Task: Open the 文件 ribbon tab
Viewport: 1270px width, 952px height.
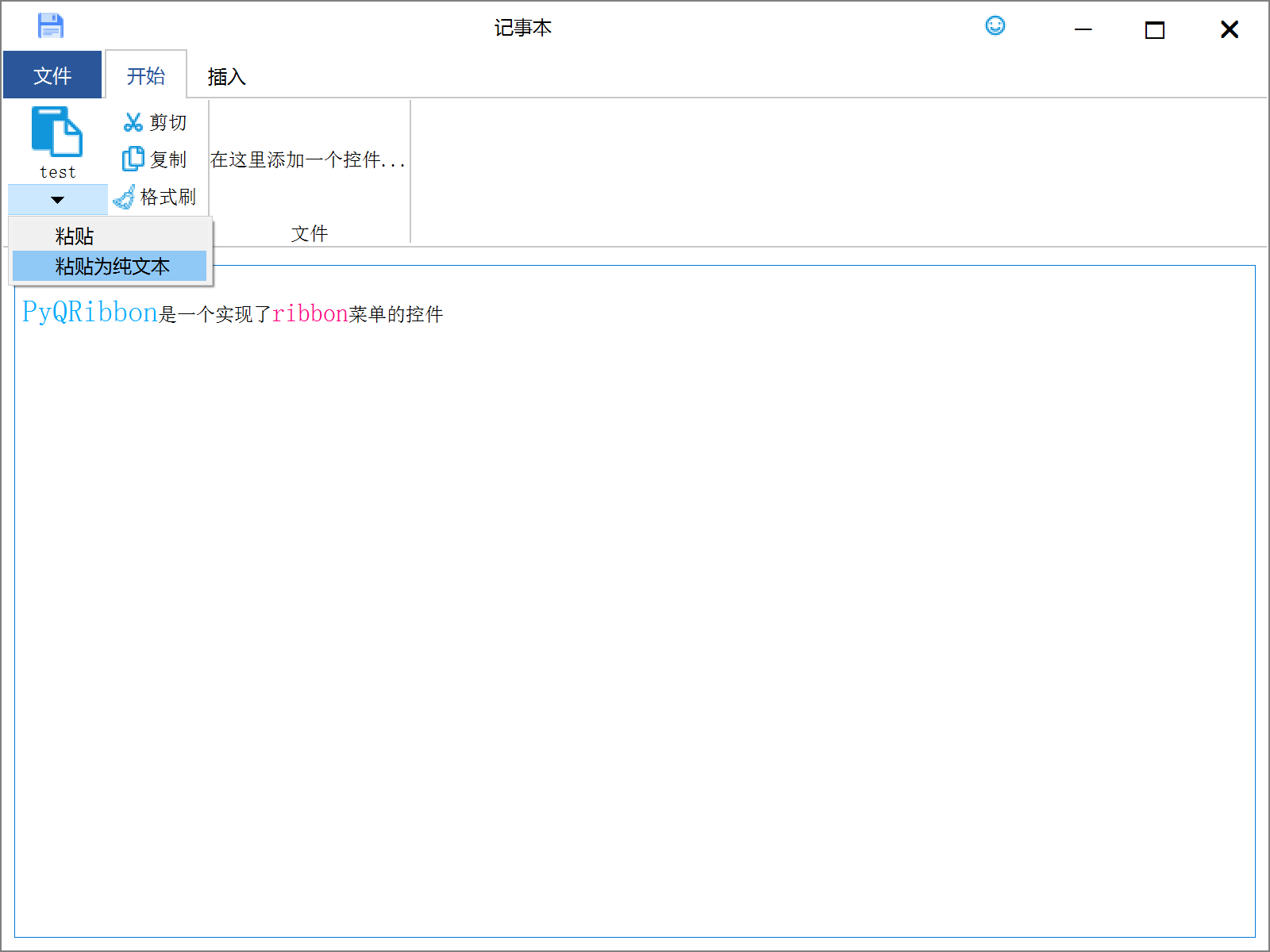Action: [x=52, y=75]
